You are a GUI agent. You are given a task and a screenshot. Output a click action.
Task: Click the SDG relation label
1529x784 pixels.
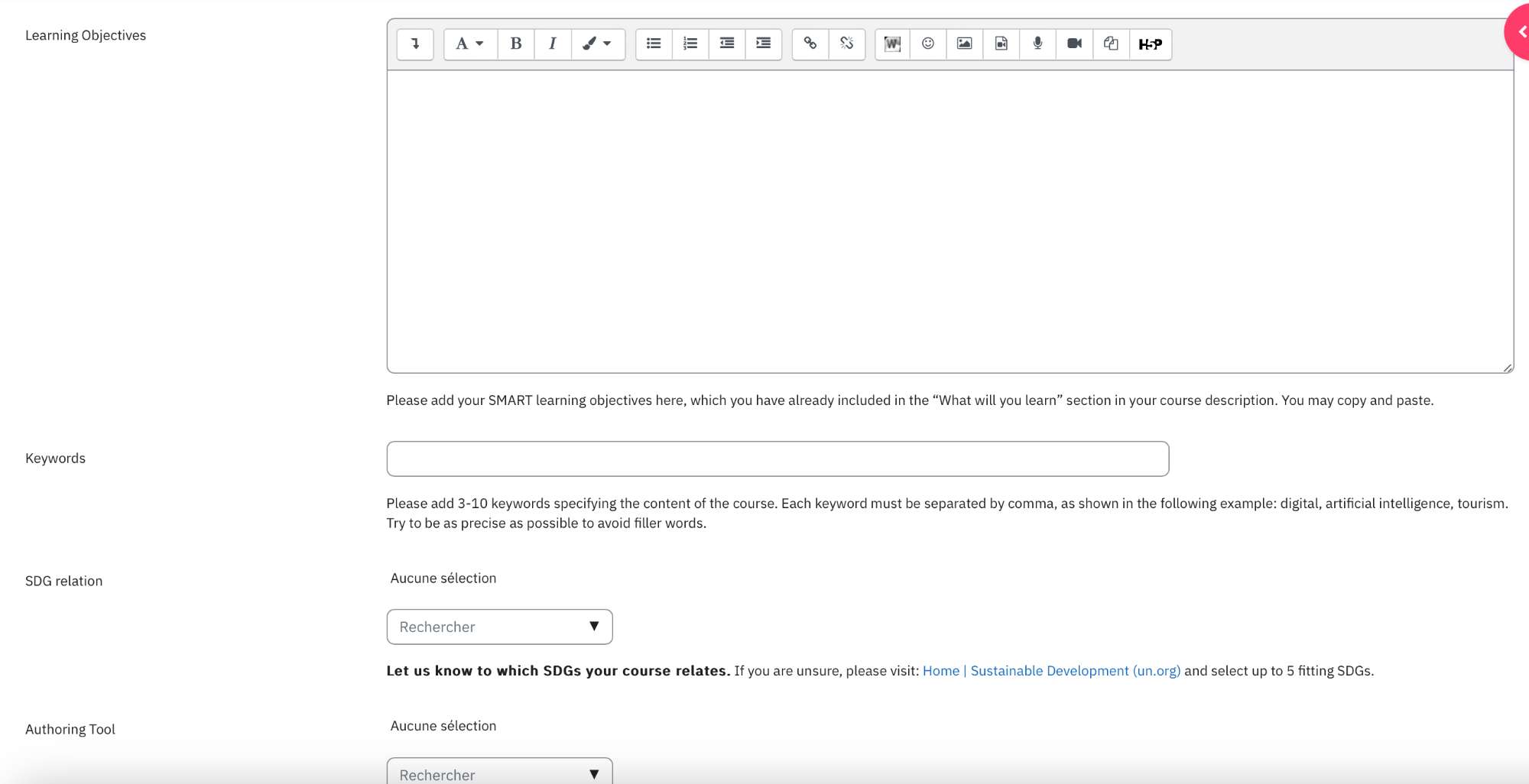click(x=63, y=581)
